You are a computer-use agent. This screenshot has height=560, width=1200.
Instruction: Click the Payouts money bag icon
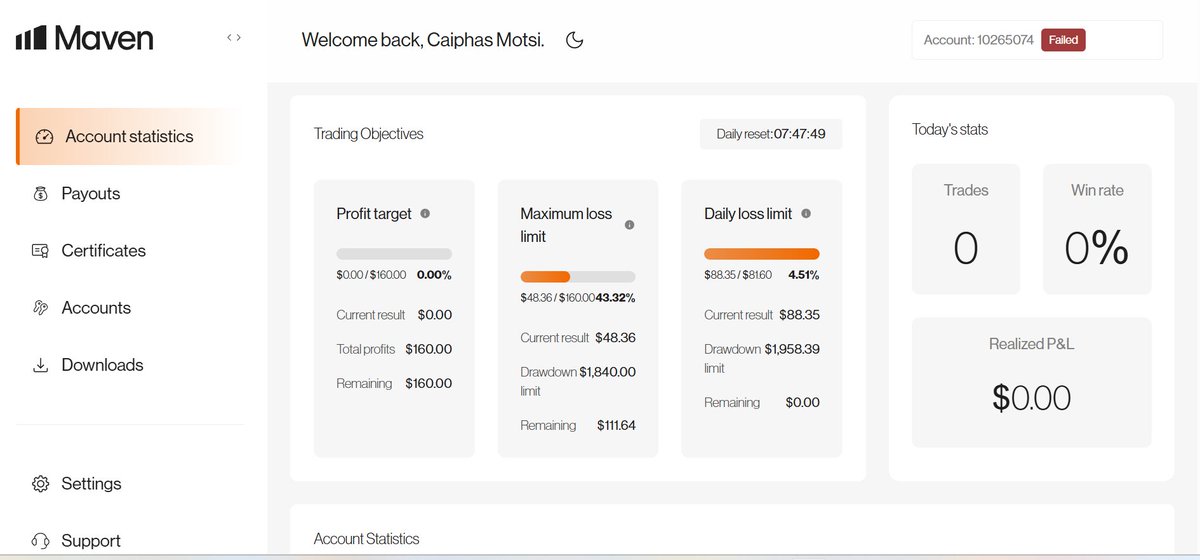coord(41,194)
